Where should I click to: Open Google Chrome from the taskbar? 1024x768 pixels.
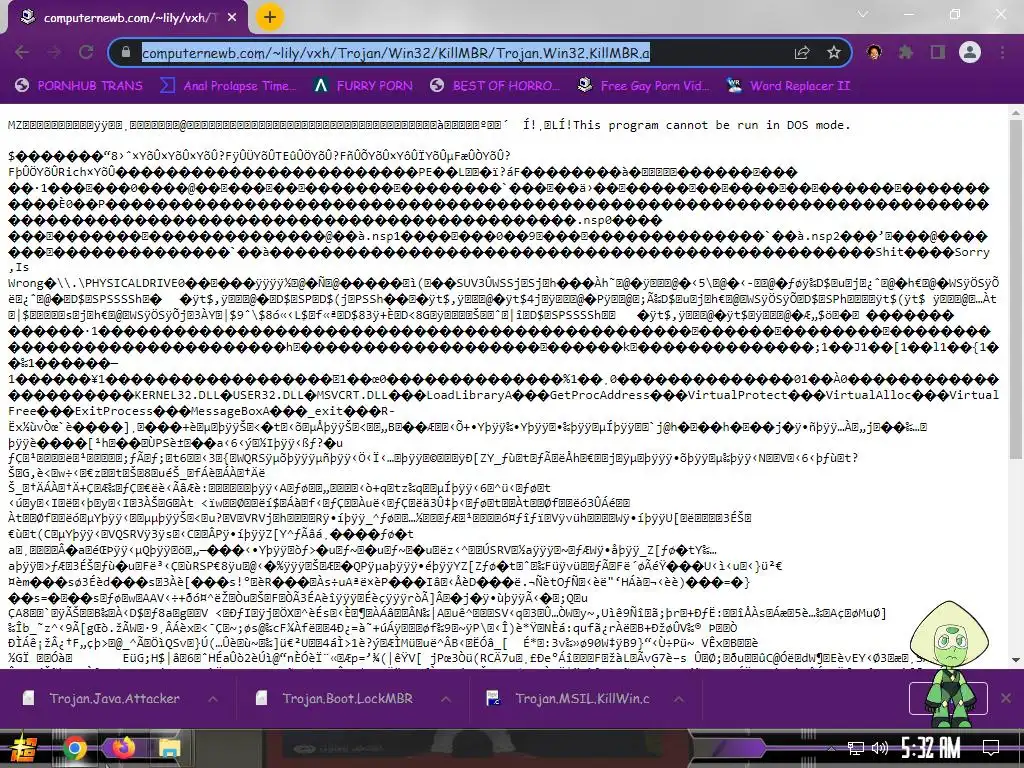[74, 748]
